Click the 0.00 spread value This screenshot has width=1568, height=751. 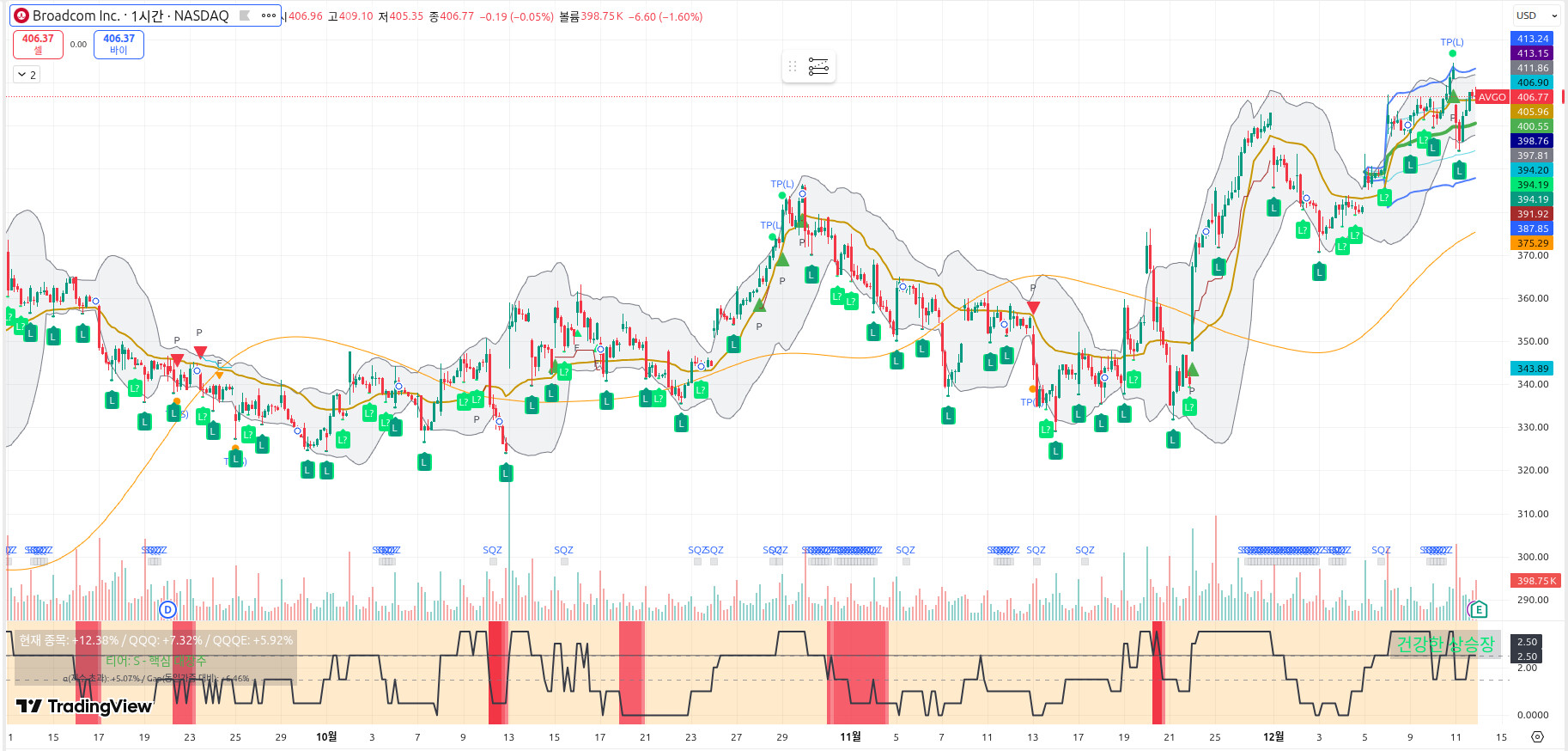coord(78,44)
